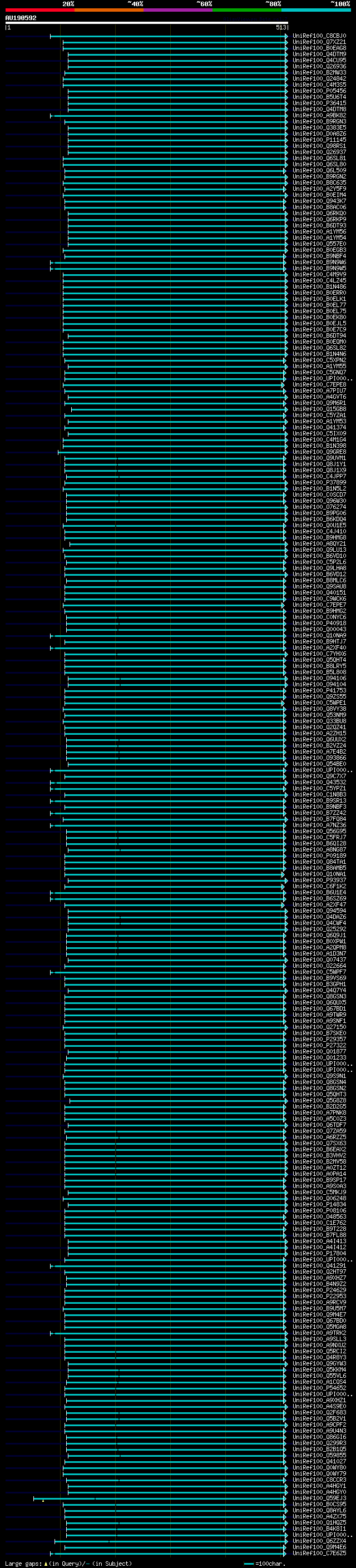The width and height of the screenshot is (356, 1568).
Task: Select label UniRef100_D0A8Z6
Action: [x=319, y=134]
